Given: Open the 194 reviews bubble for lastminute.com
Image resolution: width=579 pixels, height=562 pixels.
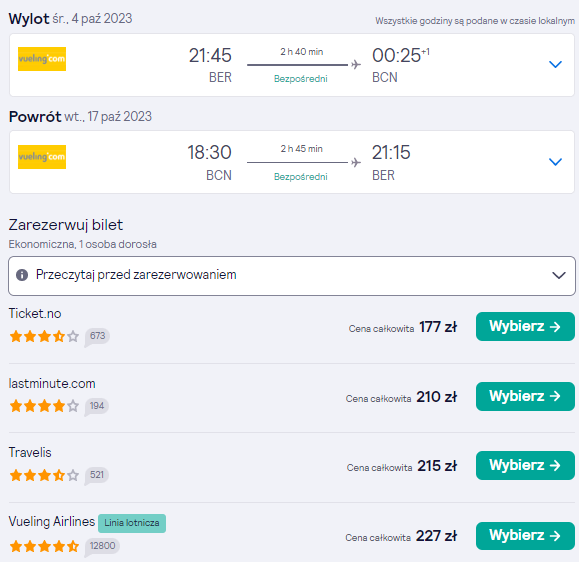Looking at the screenshot, I should [97, 406].
